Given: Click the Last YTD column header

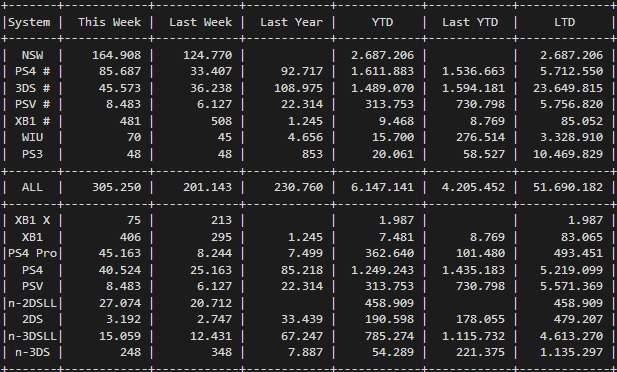Looking at the screenshot, I should 470,22.
